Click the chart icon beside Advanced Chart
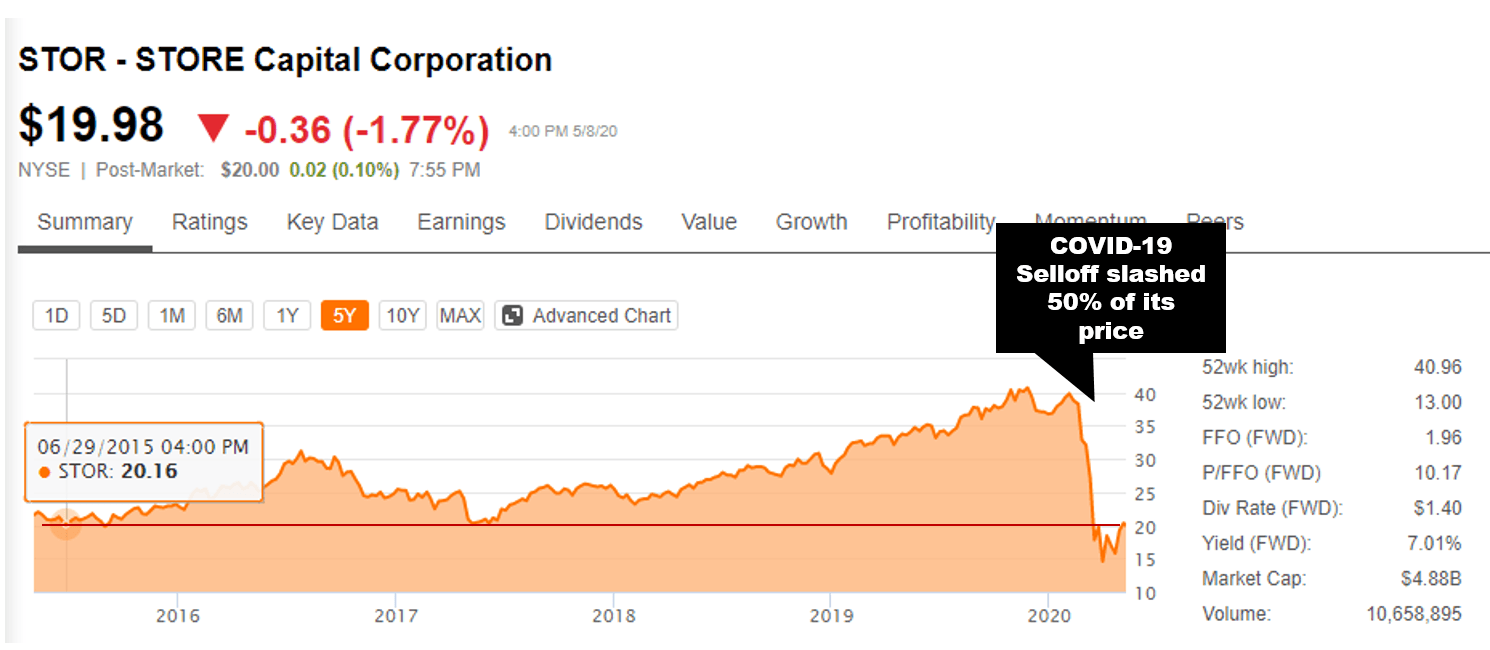The width and height of the screenshot is (1490, 650). [x=514, y=315]
